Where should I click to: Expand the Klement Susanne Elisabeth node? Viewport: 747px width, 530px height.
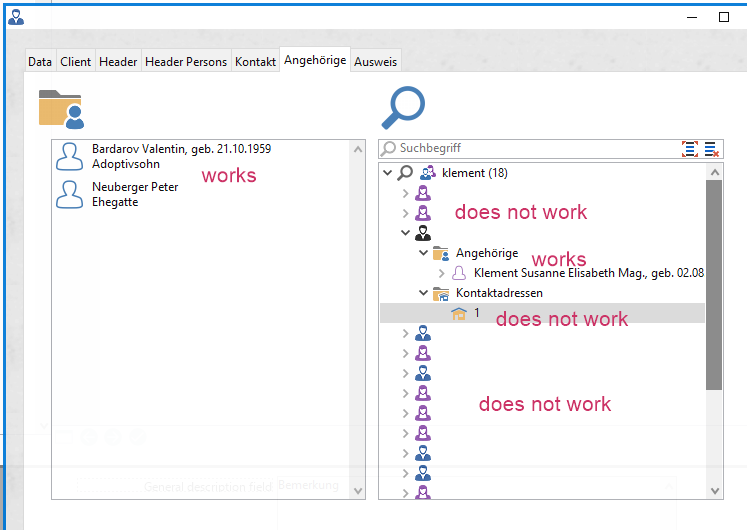point(441,273)
